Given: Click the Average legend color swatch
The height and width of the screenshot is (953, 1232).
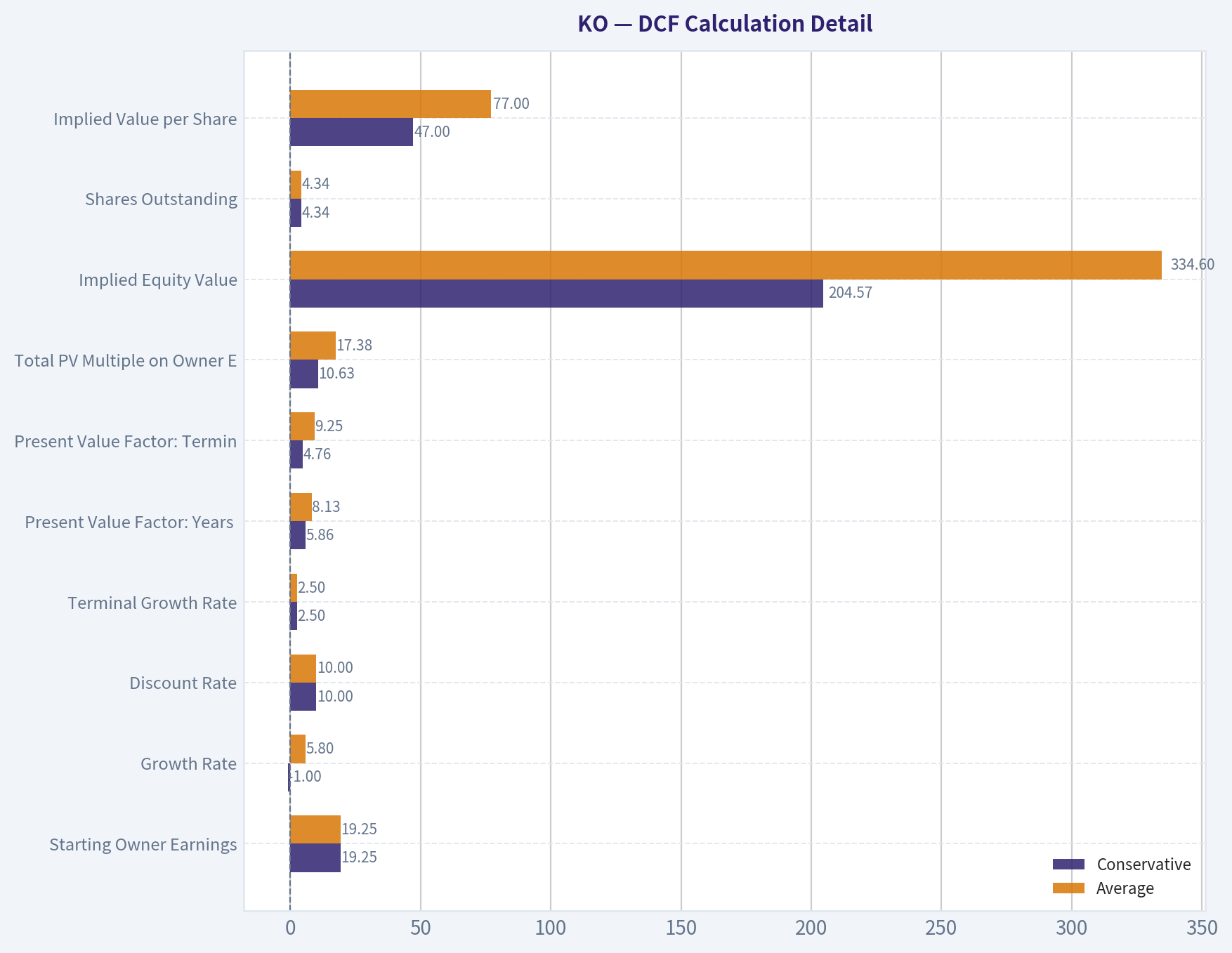Looking at the screenshot, I should [x=1068, y=888].
